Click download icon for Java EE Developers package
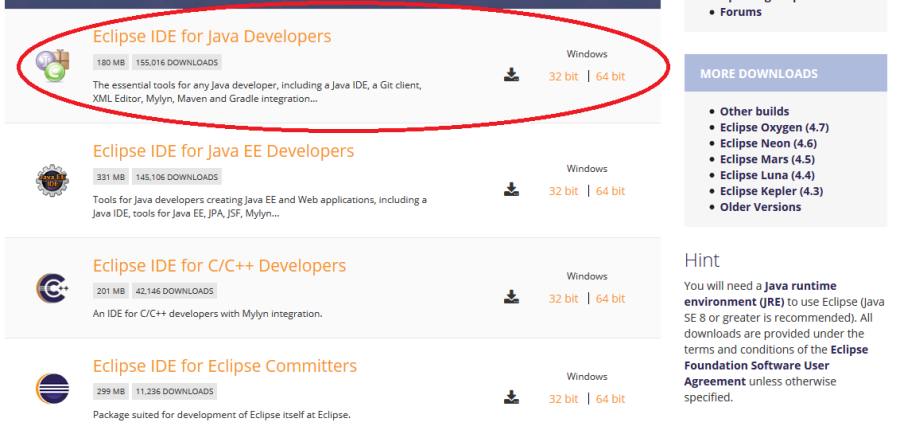 point(511,190)
